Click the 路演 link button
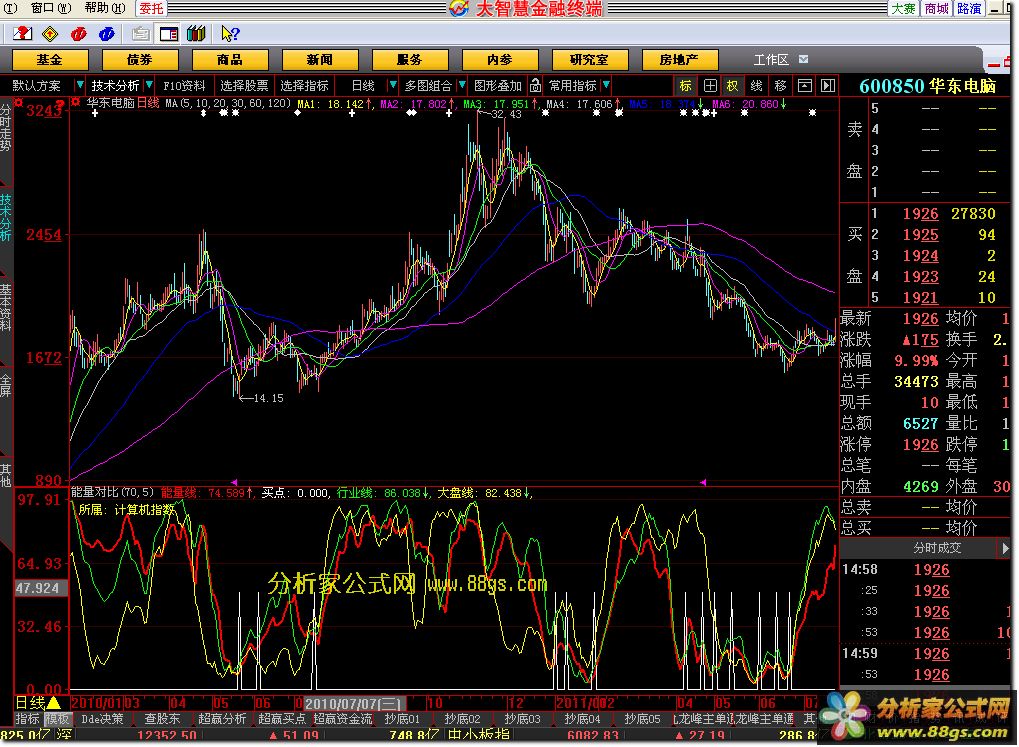This screenshot has height=747, width=1019. [969, 8]
